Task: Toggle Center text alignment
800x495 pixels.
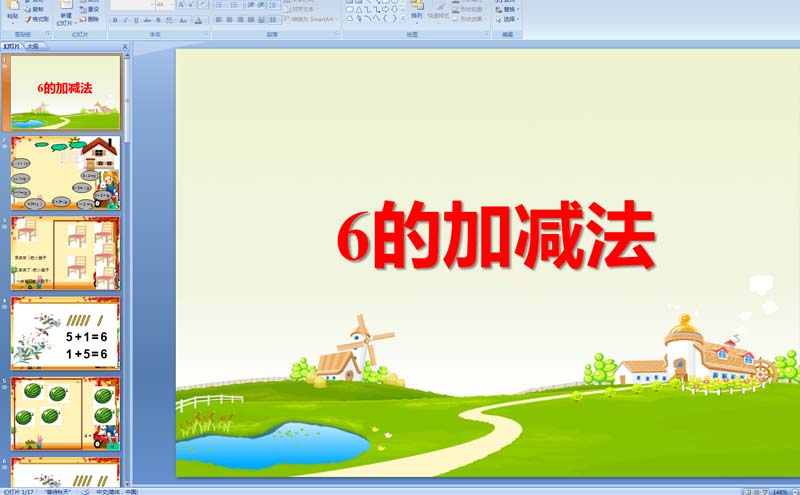Action: [230, 19]
